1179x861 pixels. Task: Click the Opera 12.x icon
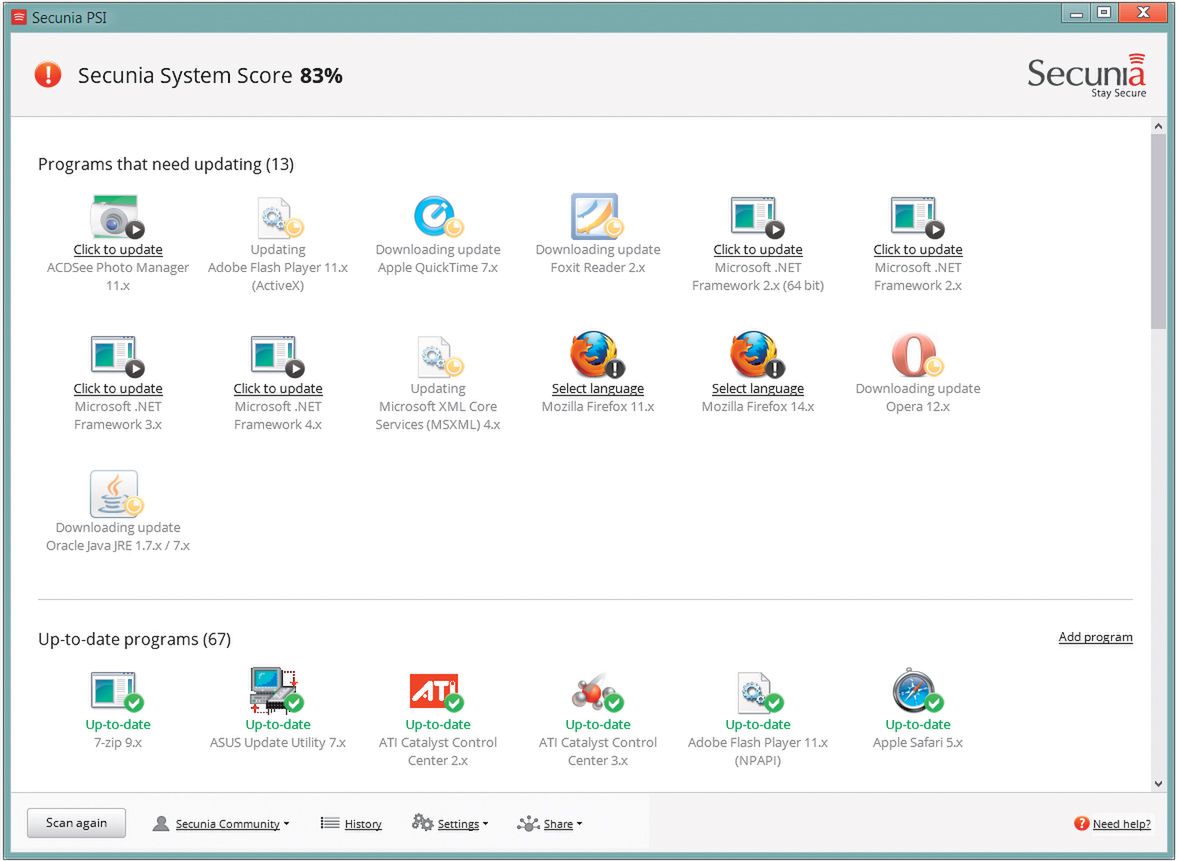pos(917,355)
